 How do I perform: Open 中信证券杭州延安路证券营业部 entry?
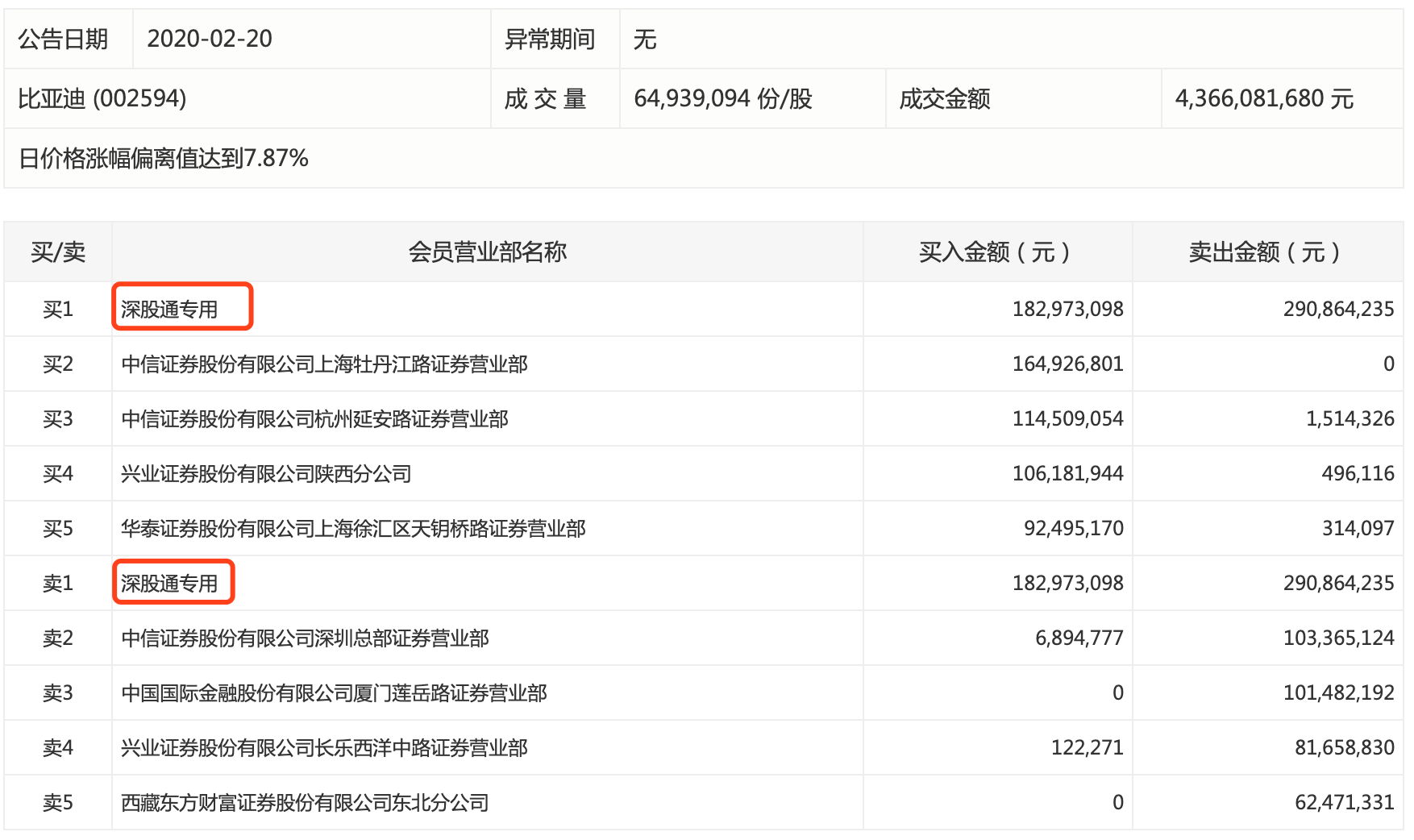point(314,419)
